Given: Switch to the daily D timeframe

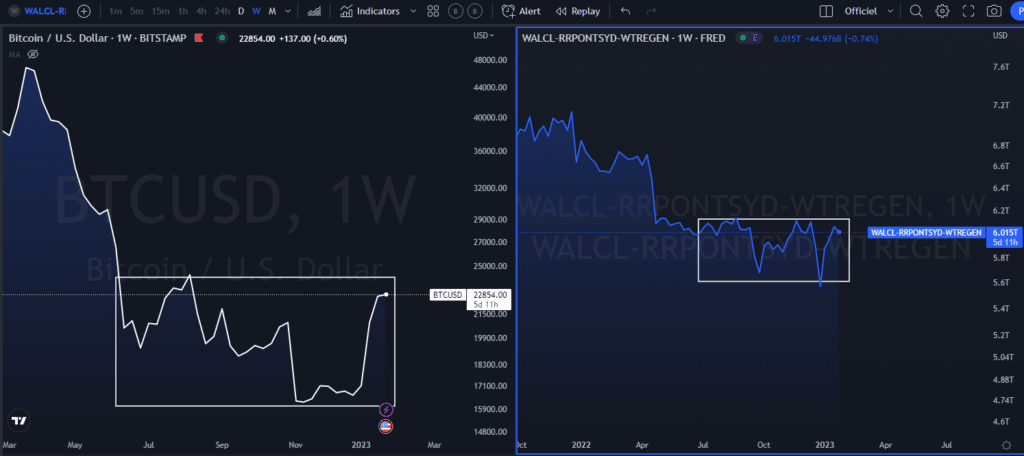Looking at the screenshot, I should [241, 11].
